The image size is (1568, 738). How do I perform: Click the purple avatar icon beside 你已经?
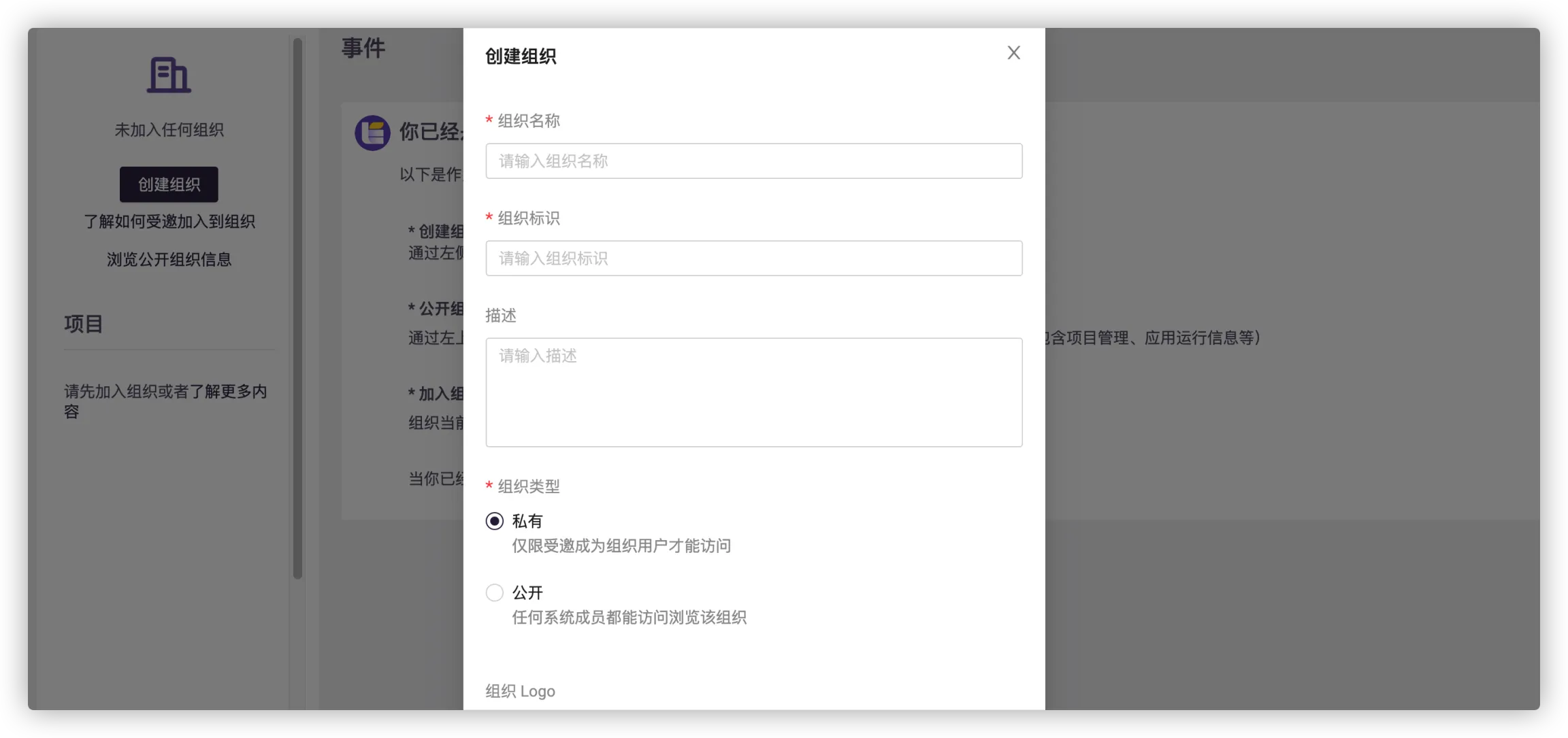tap(372, 133)
